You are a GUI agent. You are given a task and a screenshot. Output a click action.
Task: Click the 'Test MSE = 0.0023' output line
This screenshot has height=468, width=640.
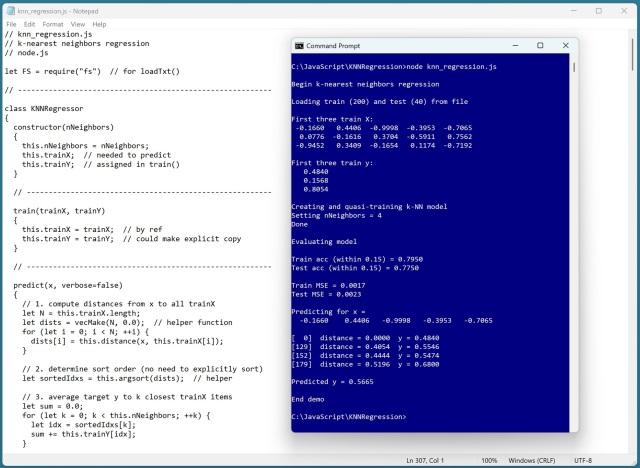click(326, 294)
